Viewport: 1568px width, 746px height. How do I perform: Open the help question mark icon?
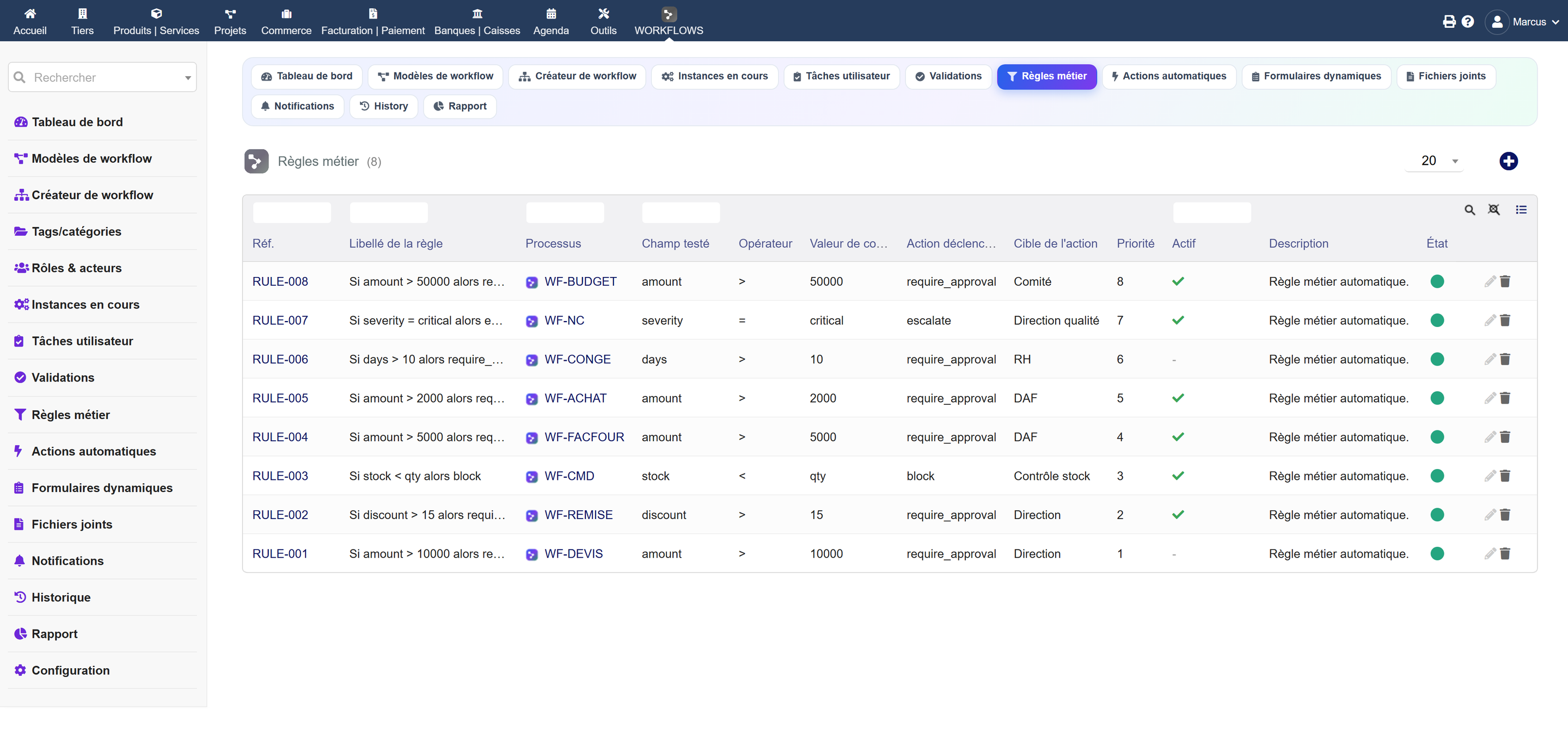(1468, 22)
